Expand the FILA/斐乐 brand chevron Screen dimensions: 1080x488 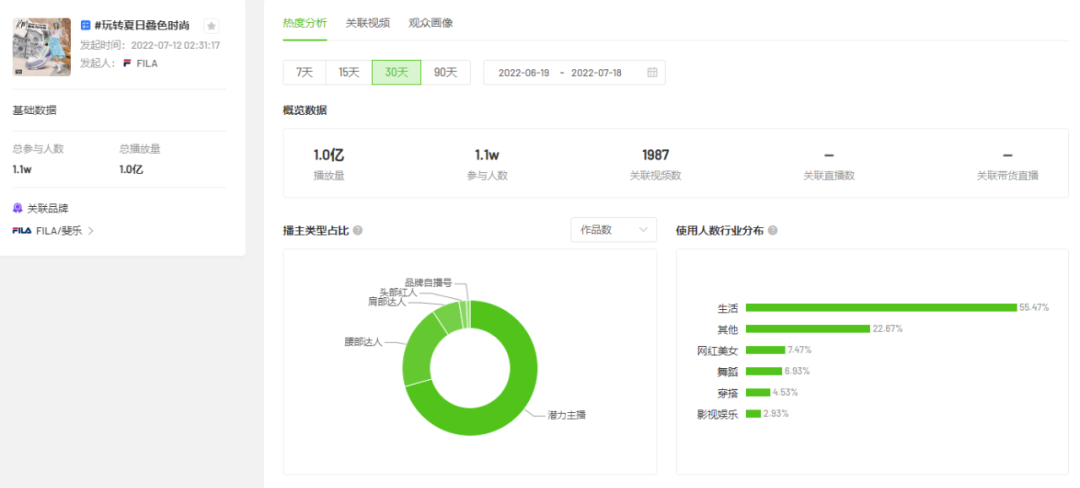click(x=91, y=231)
